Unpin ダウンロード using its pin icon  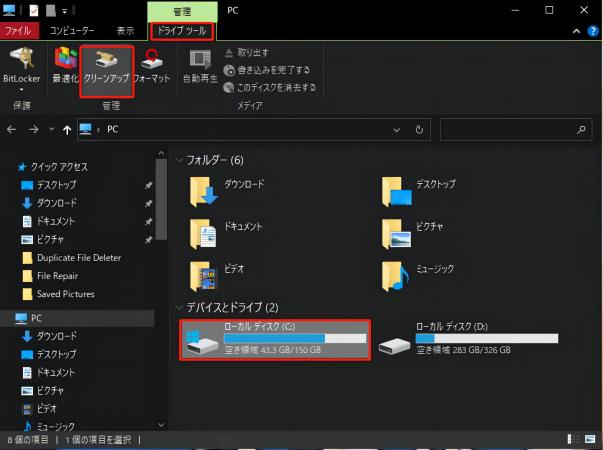(148, 203)
